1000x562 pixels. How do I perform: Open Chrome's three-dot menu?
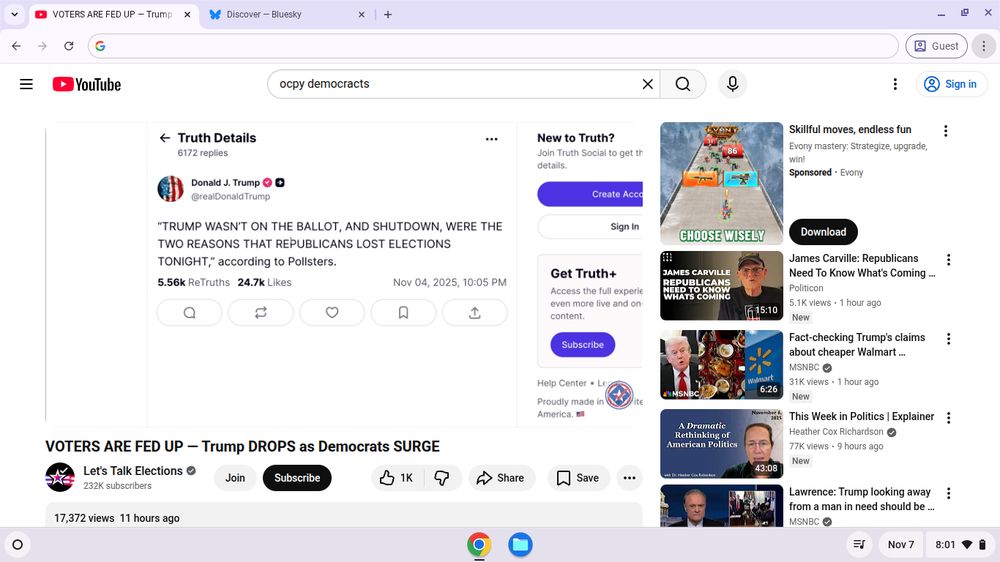tap(983, 46)
